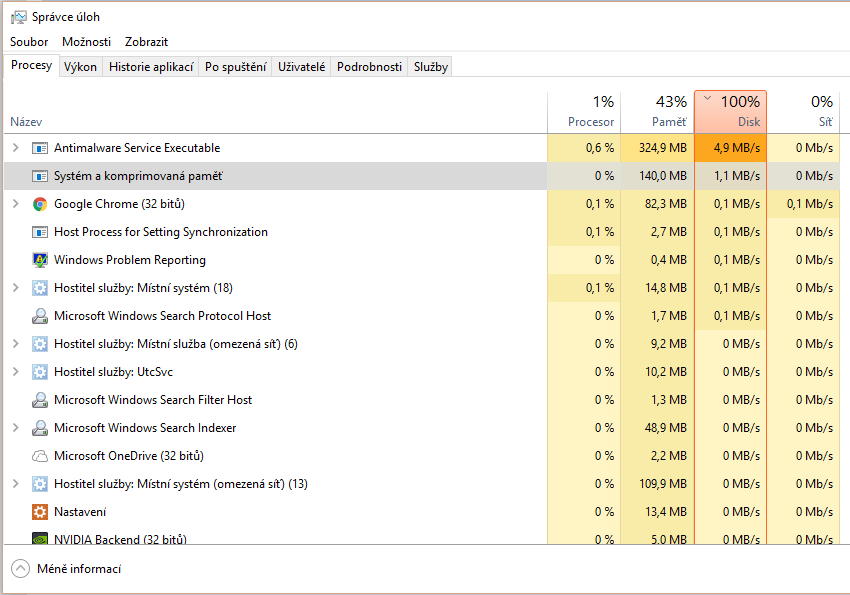Click the Microsoft Windows Search Filter Host icon
The height and width of the screenshot is (595, 850).
point(40,400)
